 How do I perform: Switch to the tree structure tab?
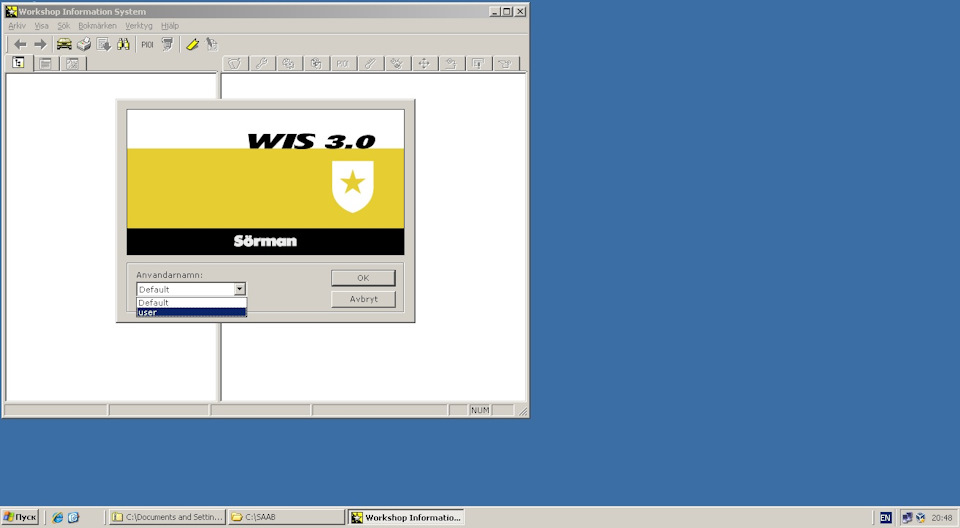(x=18, y=62)
